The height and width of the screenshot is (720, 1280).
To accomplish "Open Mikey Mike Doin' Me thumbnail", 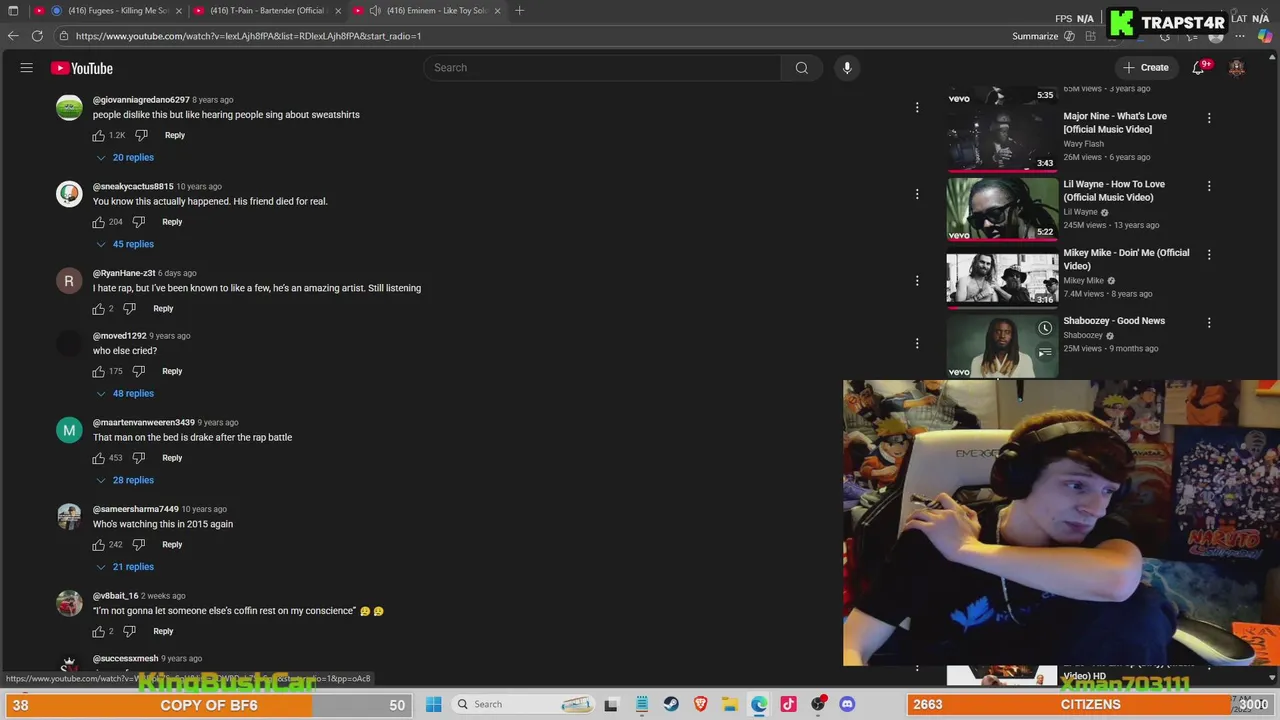I will [x=1002, y=278].
